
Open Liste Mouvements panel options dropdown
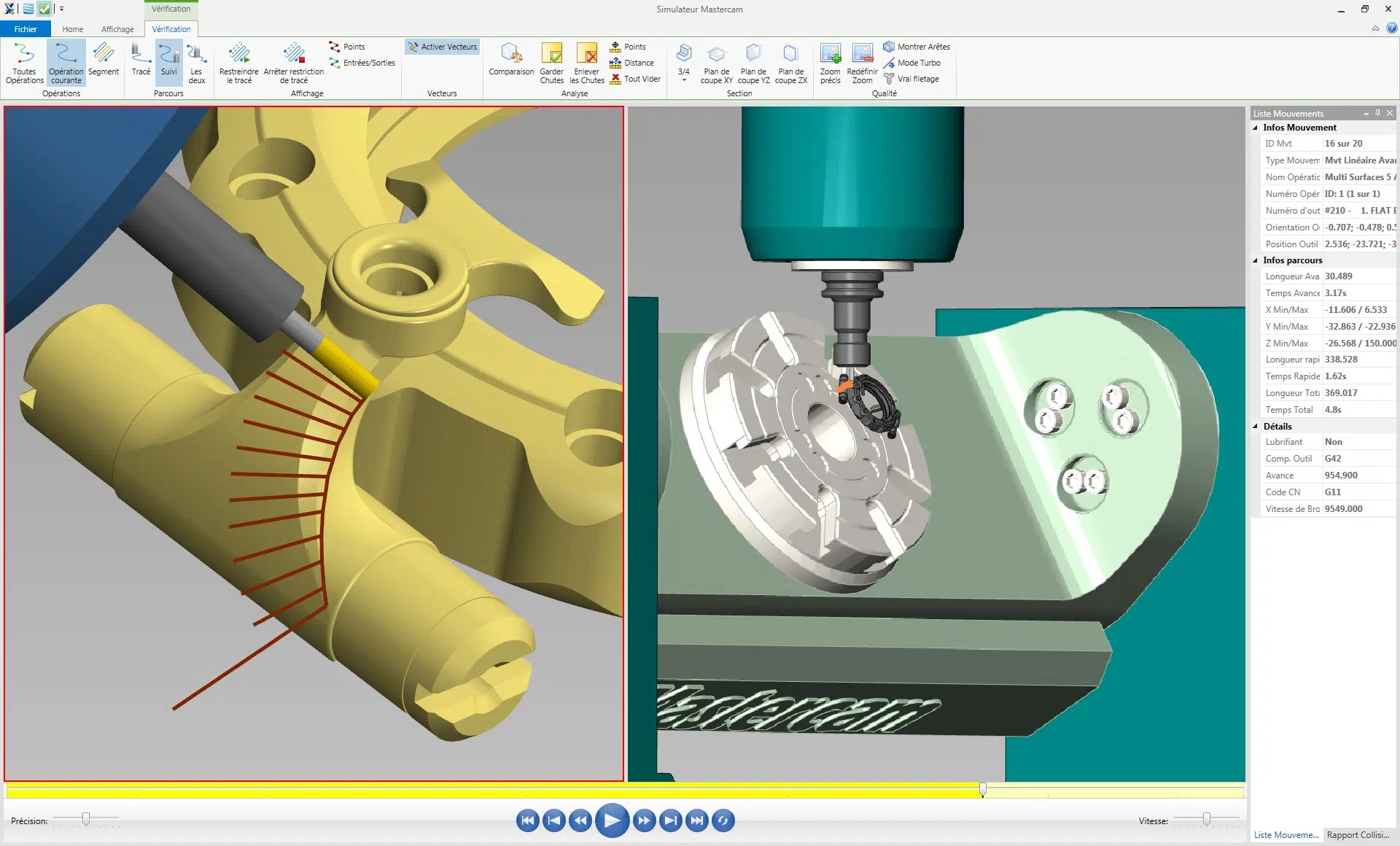coord(1366,114)
